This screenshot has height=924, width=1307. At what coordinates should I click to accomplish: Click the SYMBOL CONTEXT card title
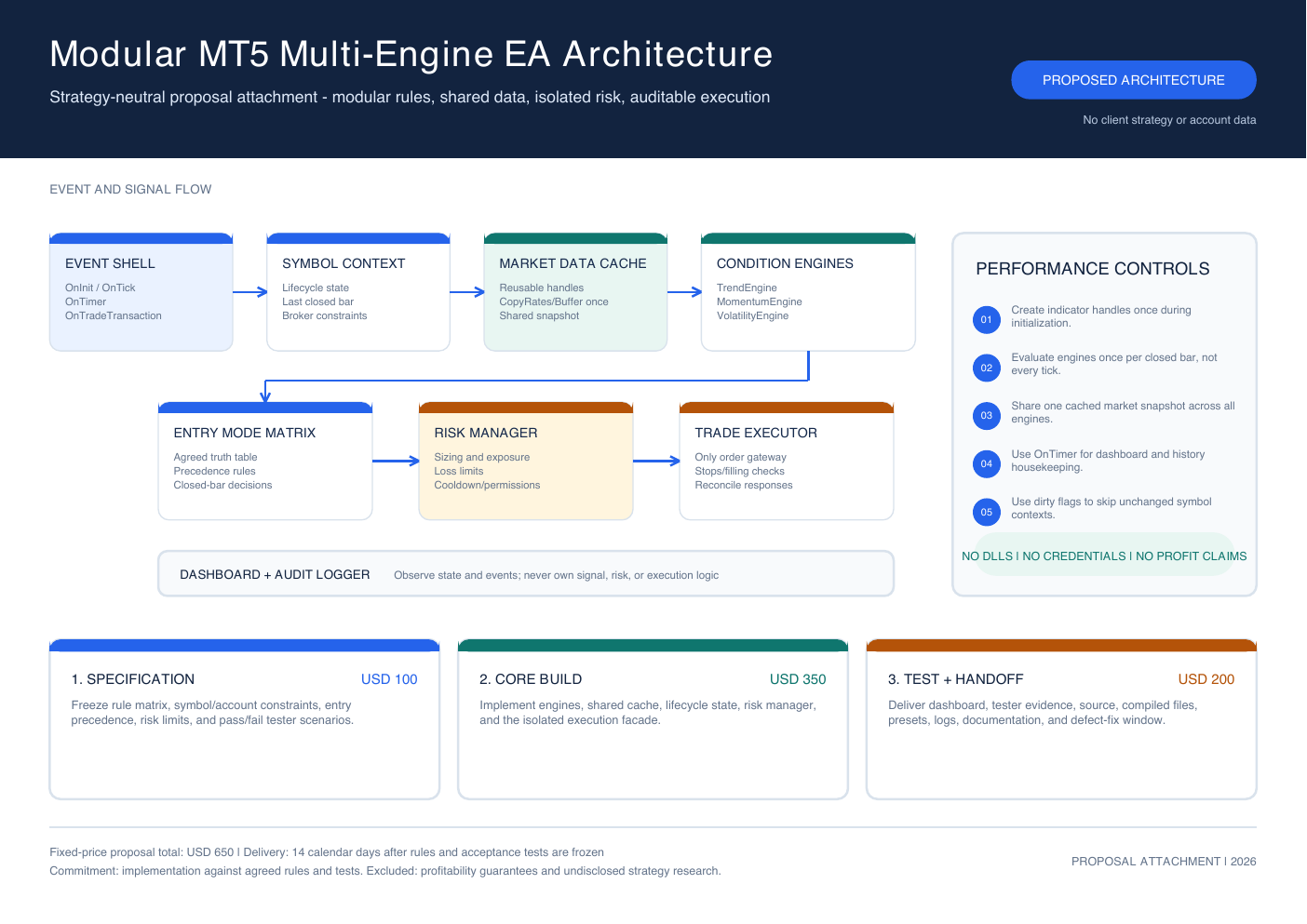click(344, 263)
